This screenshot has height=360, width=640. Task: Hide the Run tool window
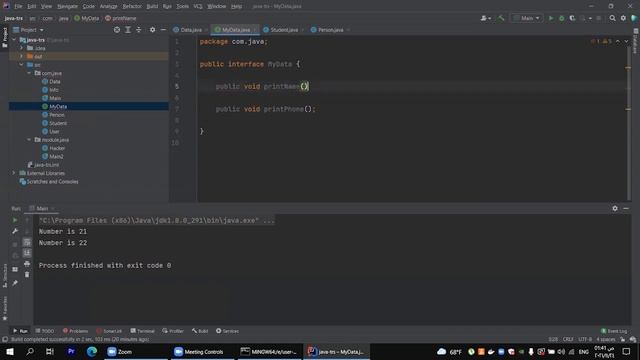tap(626, 208)
